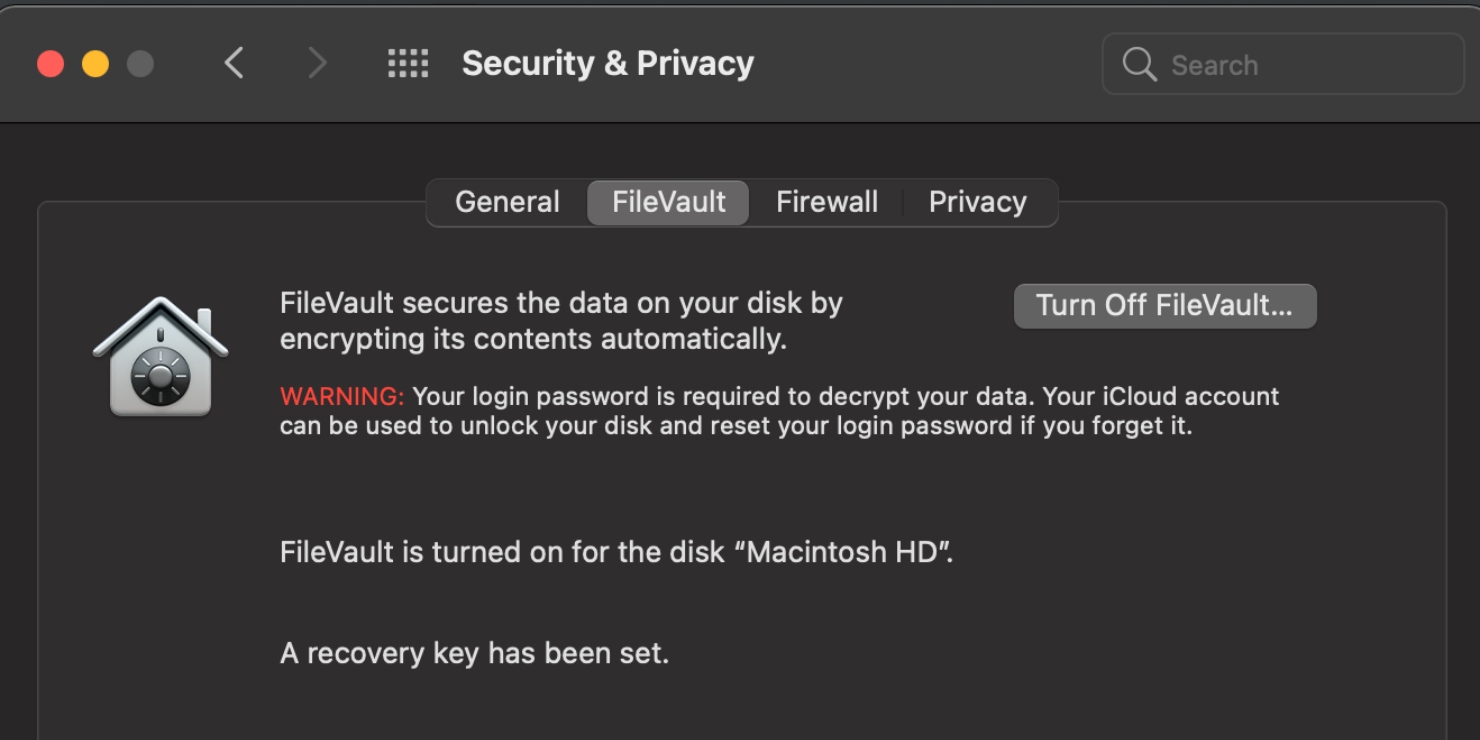Open the Firewall tab
The image size is (1480, 740).
[827, 202]
